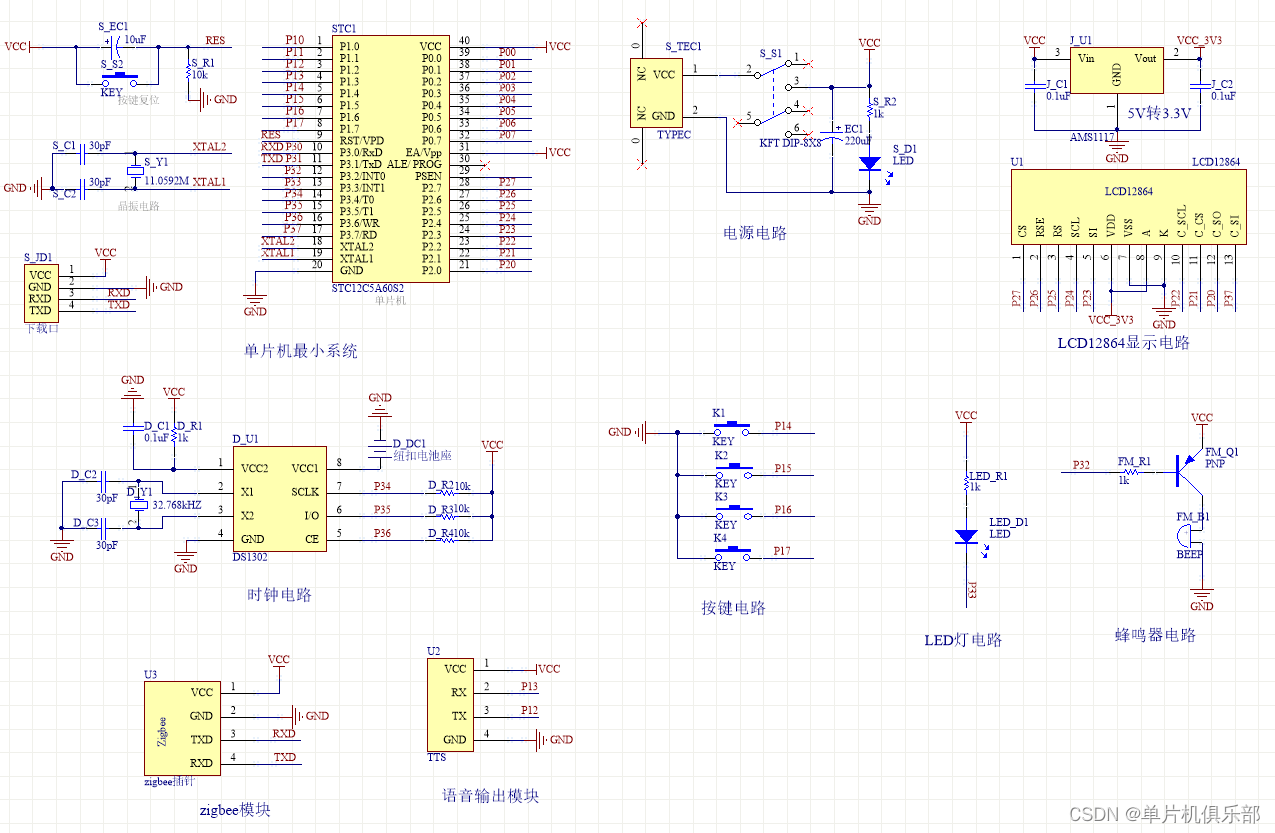The height and width of the screenshot is (833, 1275).
Task: Click the 'EA/Vpp' pin name on STC1
Action: pyautogui.click(x=424, y=152)
